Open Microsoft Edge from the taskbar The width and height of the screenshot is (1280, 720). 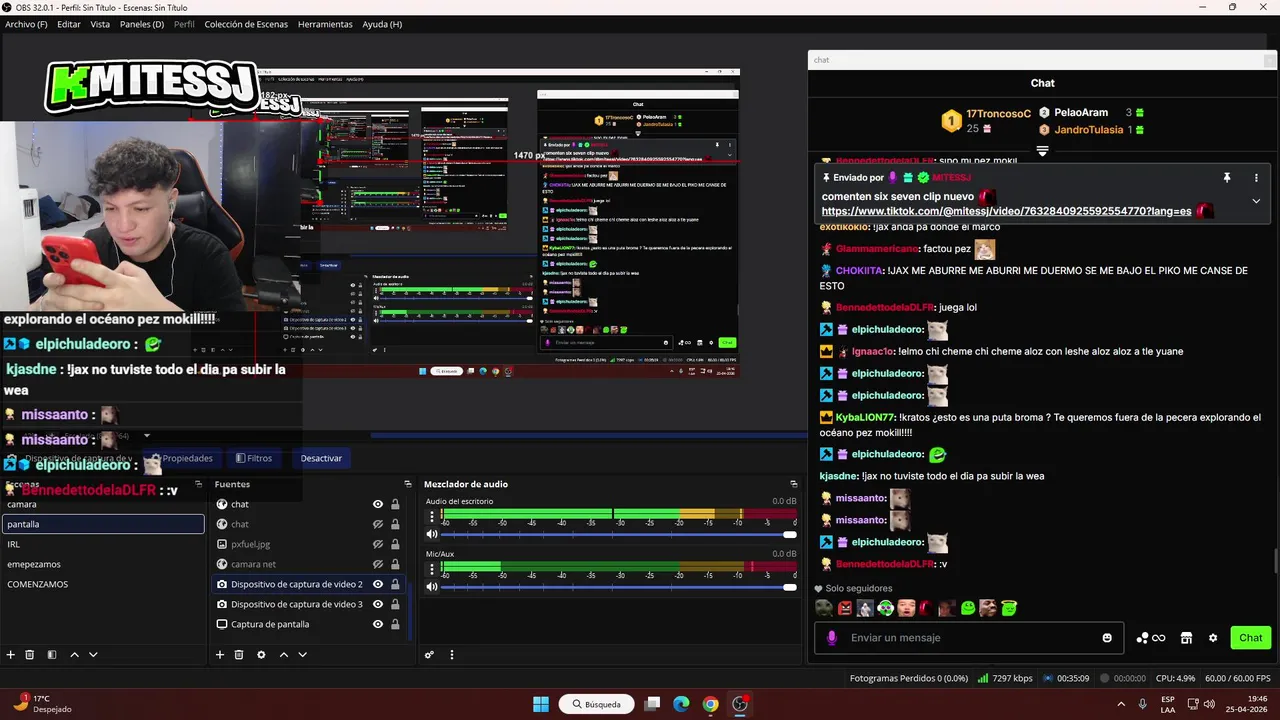(x=681, y=704)
